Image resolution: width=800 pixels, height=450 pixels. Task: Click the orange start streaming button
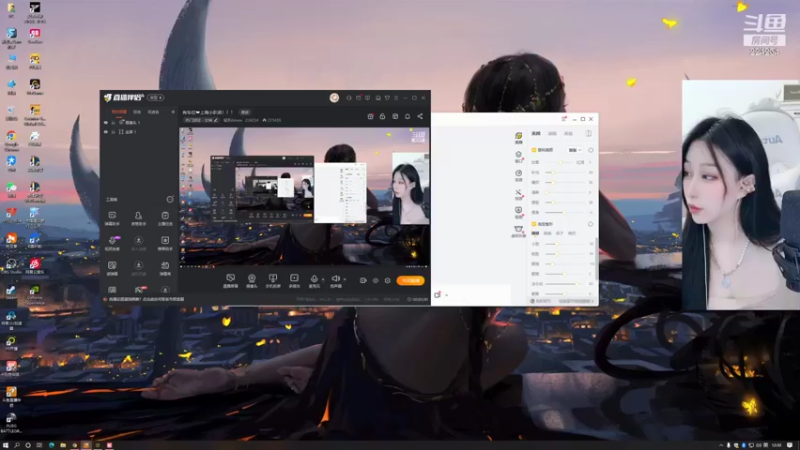pos(411,281)
